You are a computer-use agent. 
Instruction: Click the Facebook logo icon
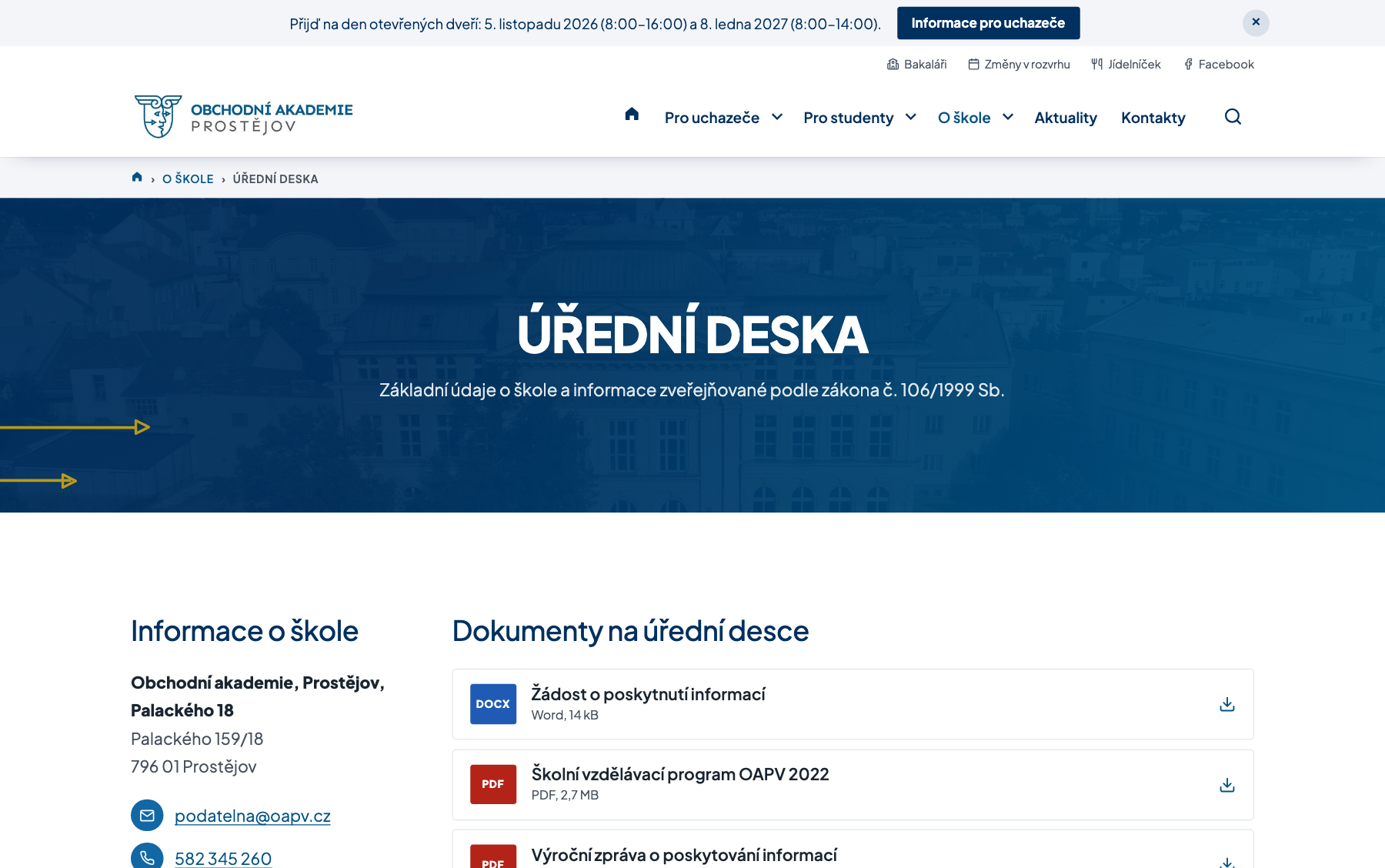coord(1188,64)
